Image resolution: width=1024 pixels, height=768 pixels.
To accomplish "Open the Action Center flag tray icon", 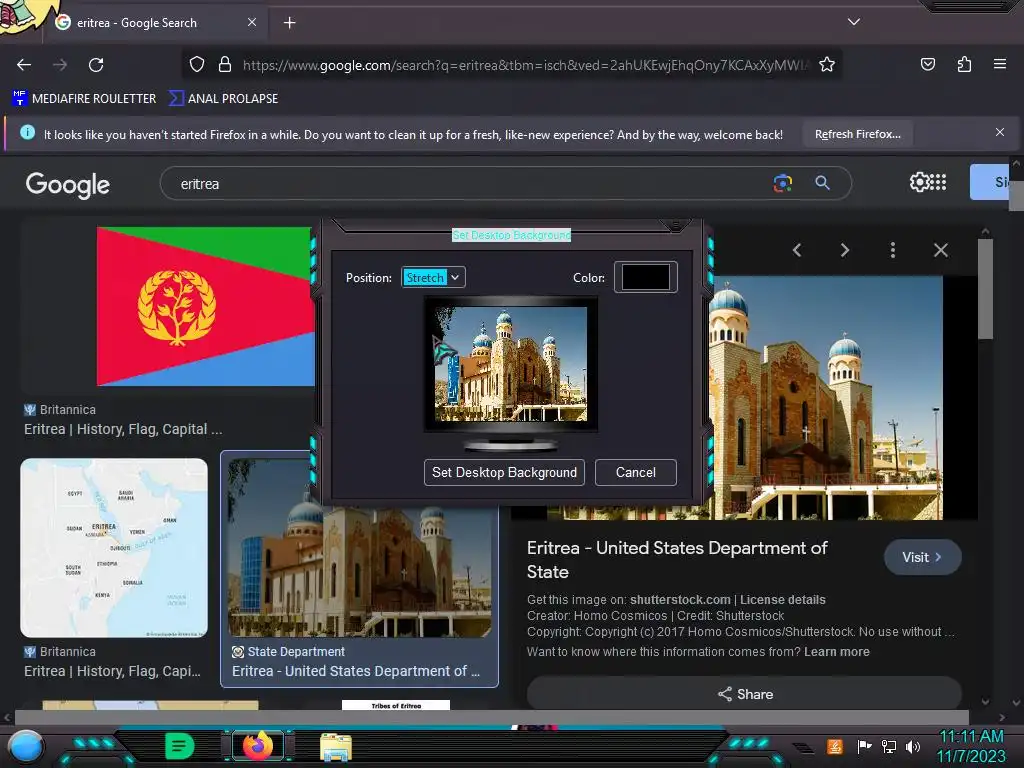I will [x=865, y=746].
